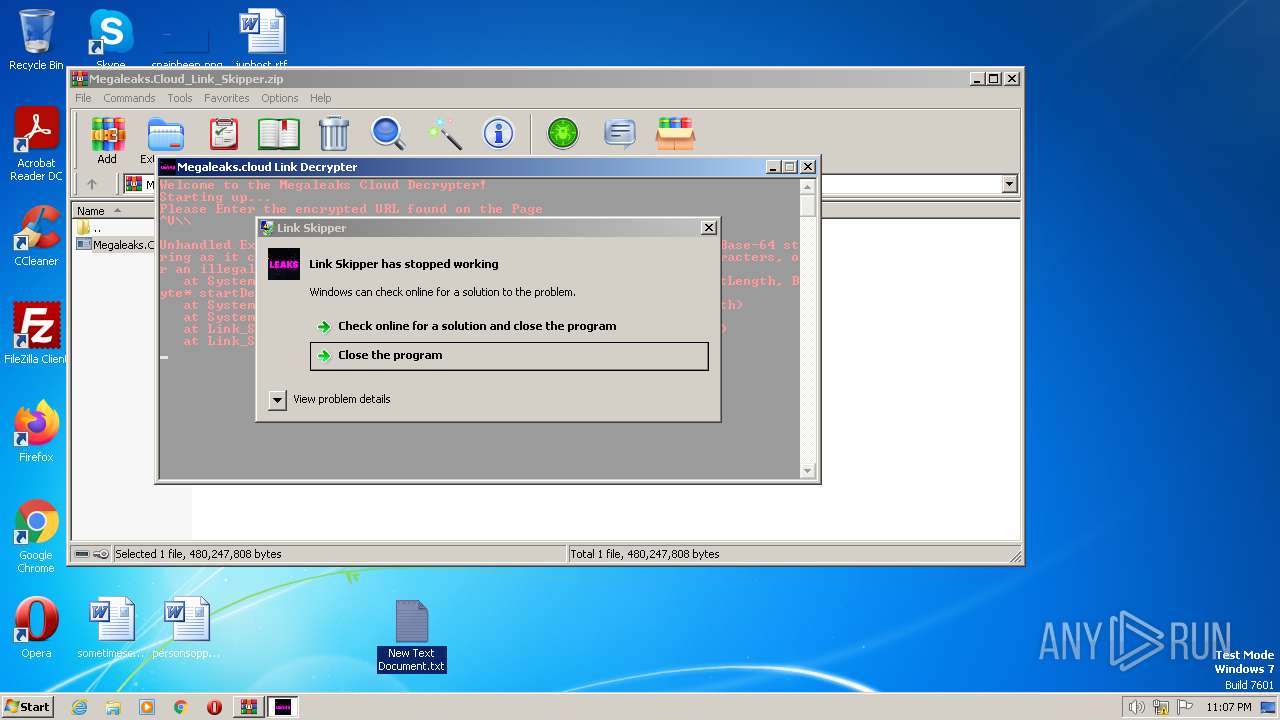Click the status bar drive icon in WinRAR

pos(82,554)
